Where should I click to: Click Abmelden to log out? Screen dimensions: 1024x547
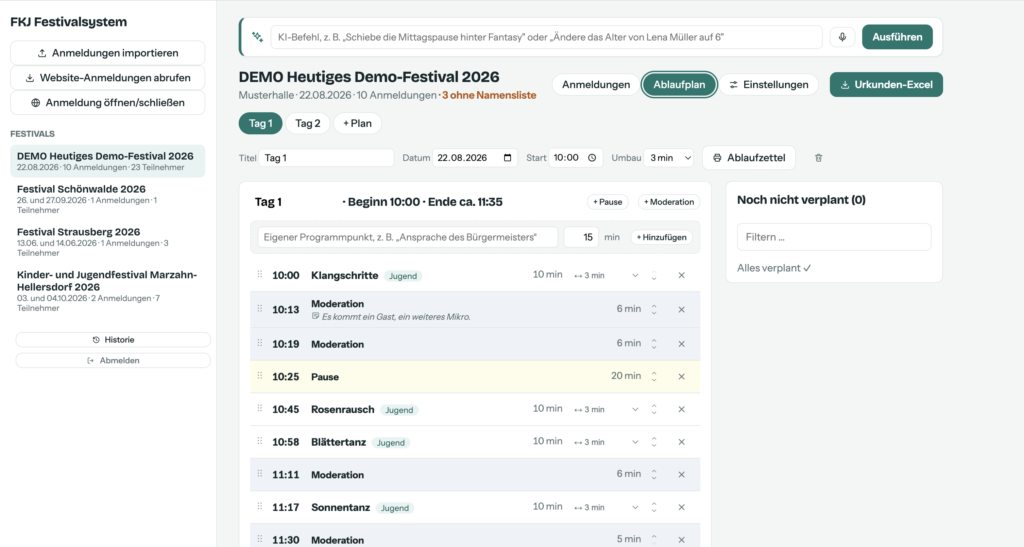113,360
